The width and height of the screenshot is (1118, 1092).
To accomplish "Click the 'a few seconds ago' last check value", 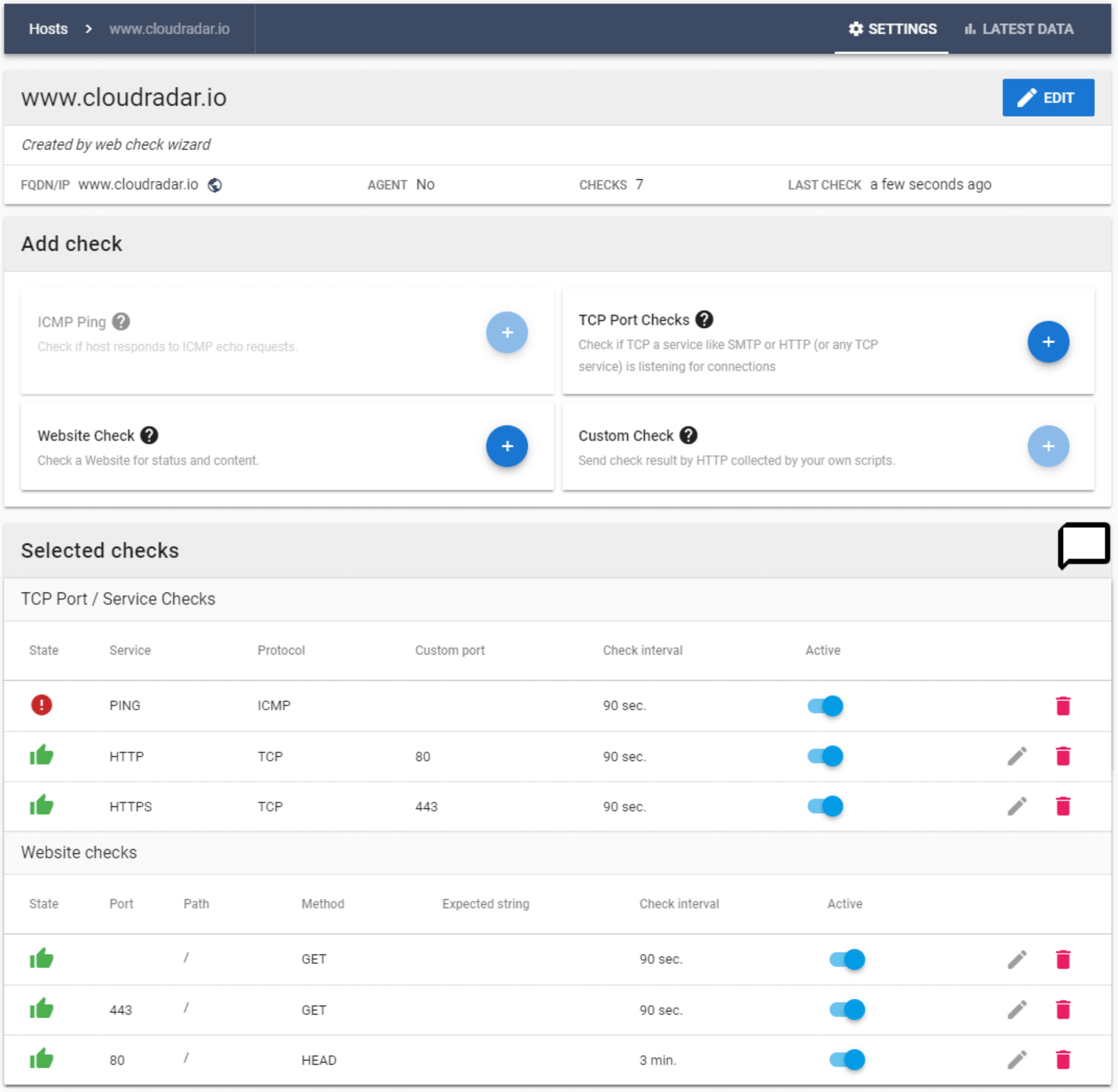I will point(931,185).
